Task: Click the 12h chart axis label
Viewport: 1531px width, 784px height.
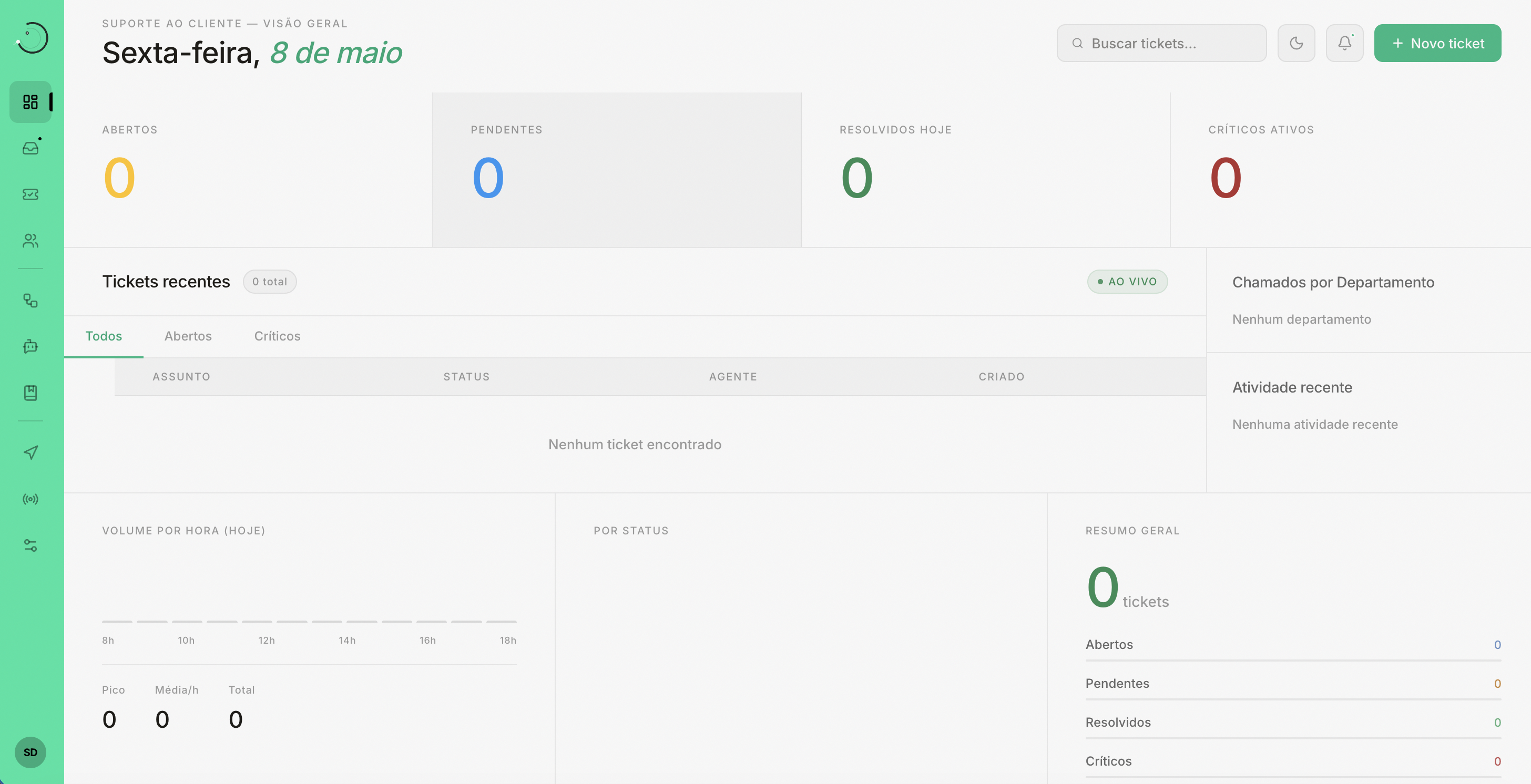Action: (x=266, y=640)
